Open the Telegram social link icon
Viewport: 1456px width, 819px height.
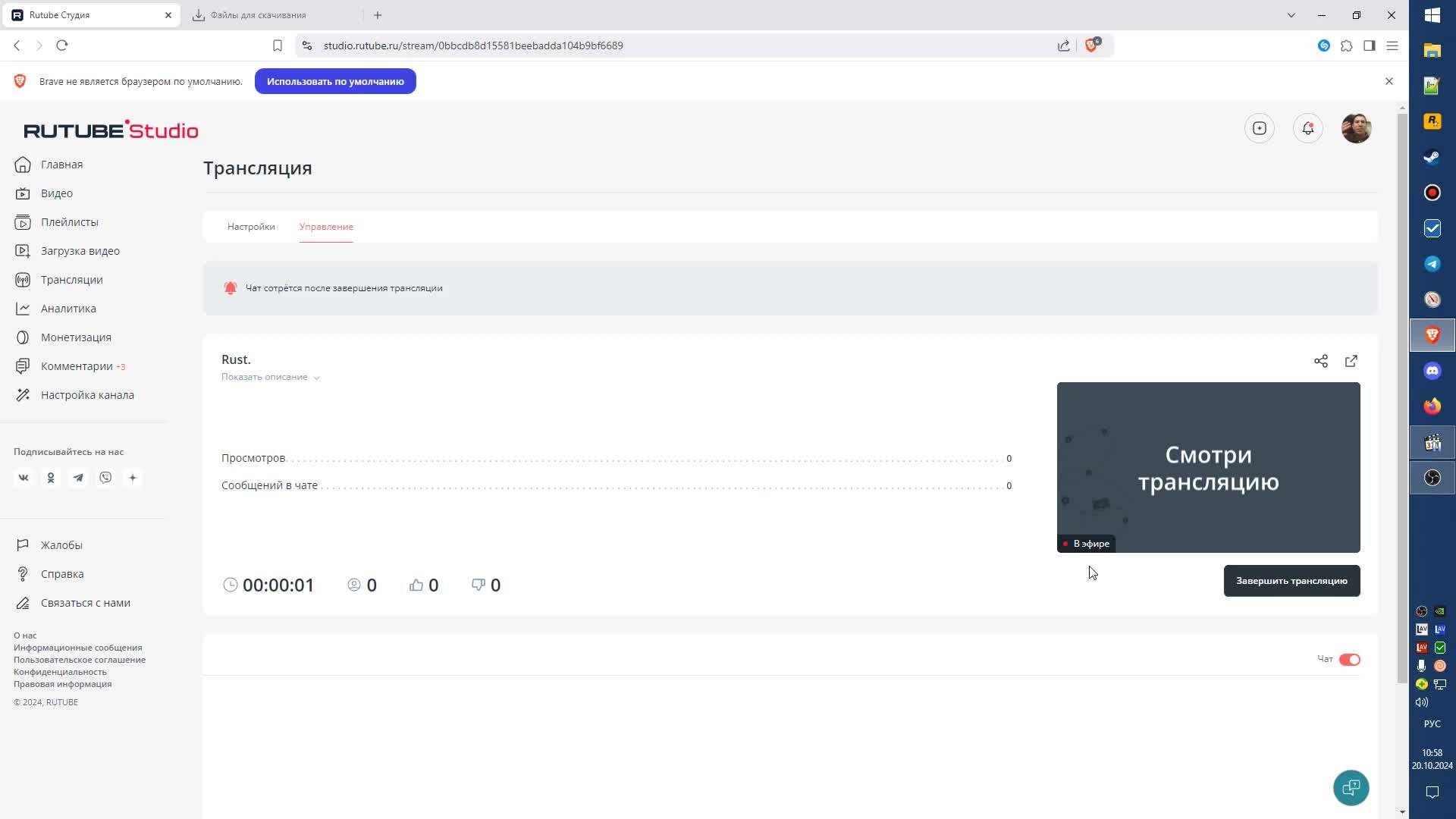pos(78,478)
